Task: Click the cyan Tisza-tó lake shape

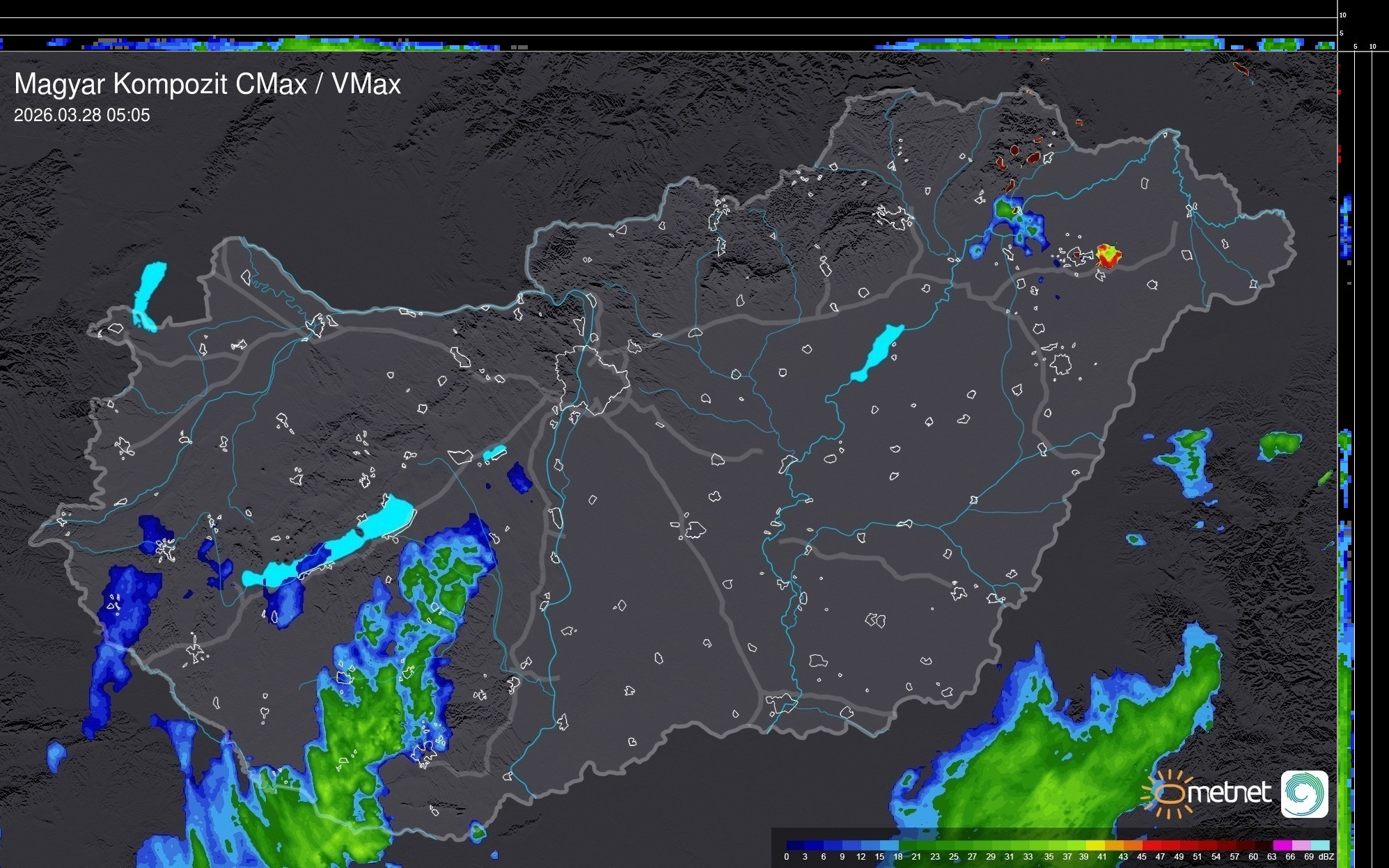Action: 879,352
